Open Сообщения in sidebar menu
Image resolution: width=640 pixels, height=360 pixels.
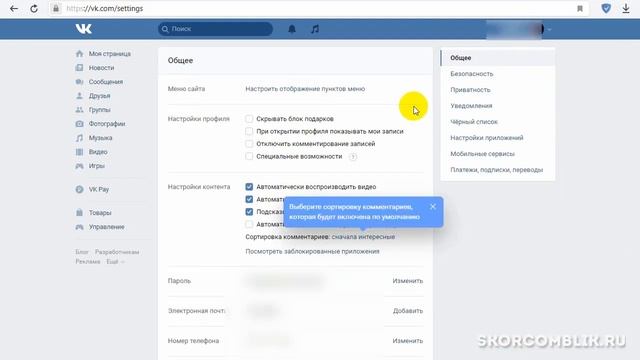tap(106, 82)
